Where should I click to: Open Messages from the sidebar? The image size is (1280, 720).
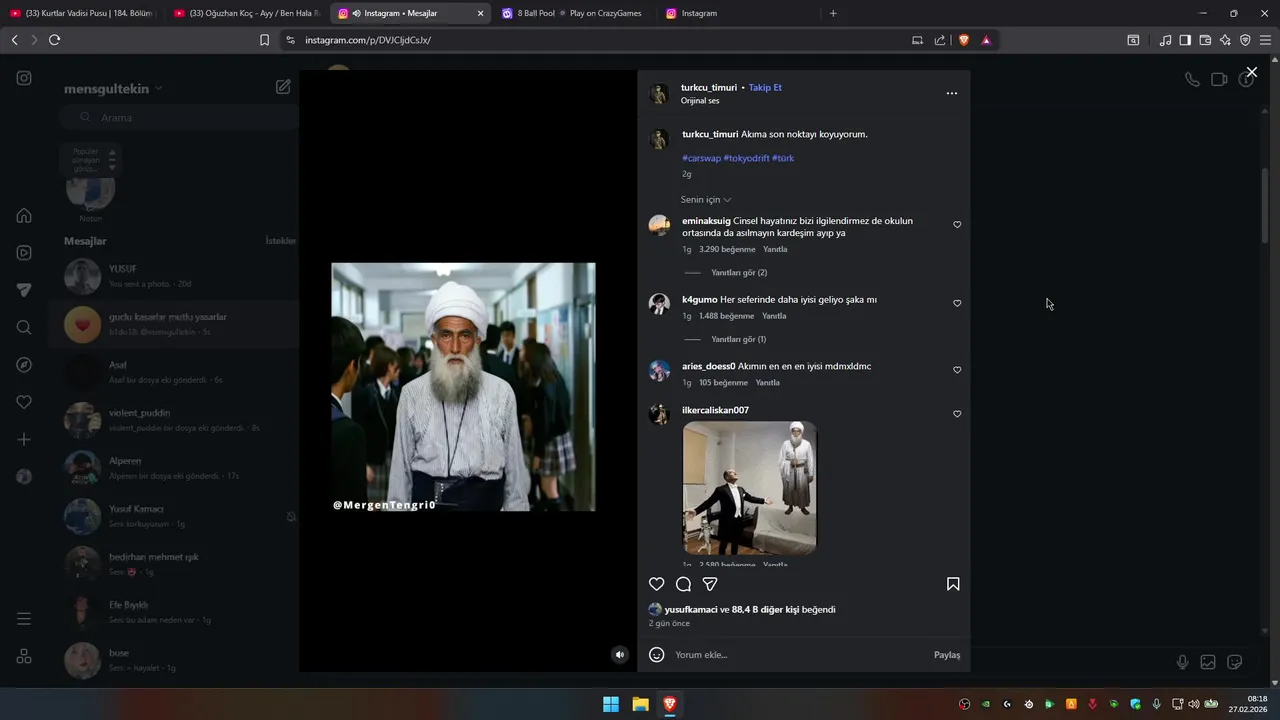click(x=24, y=290)
